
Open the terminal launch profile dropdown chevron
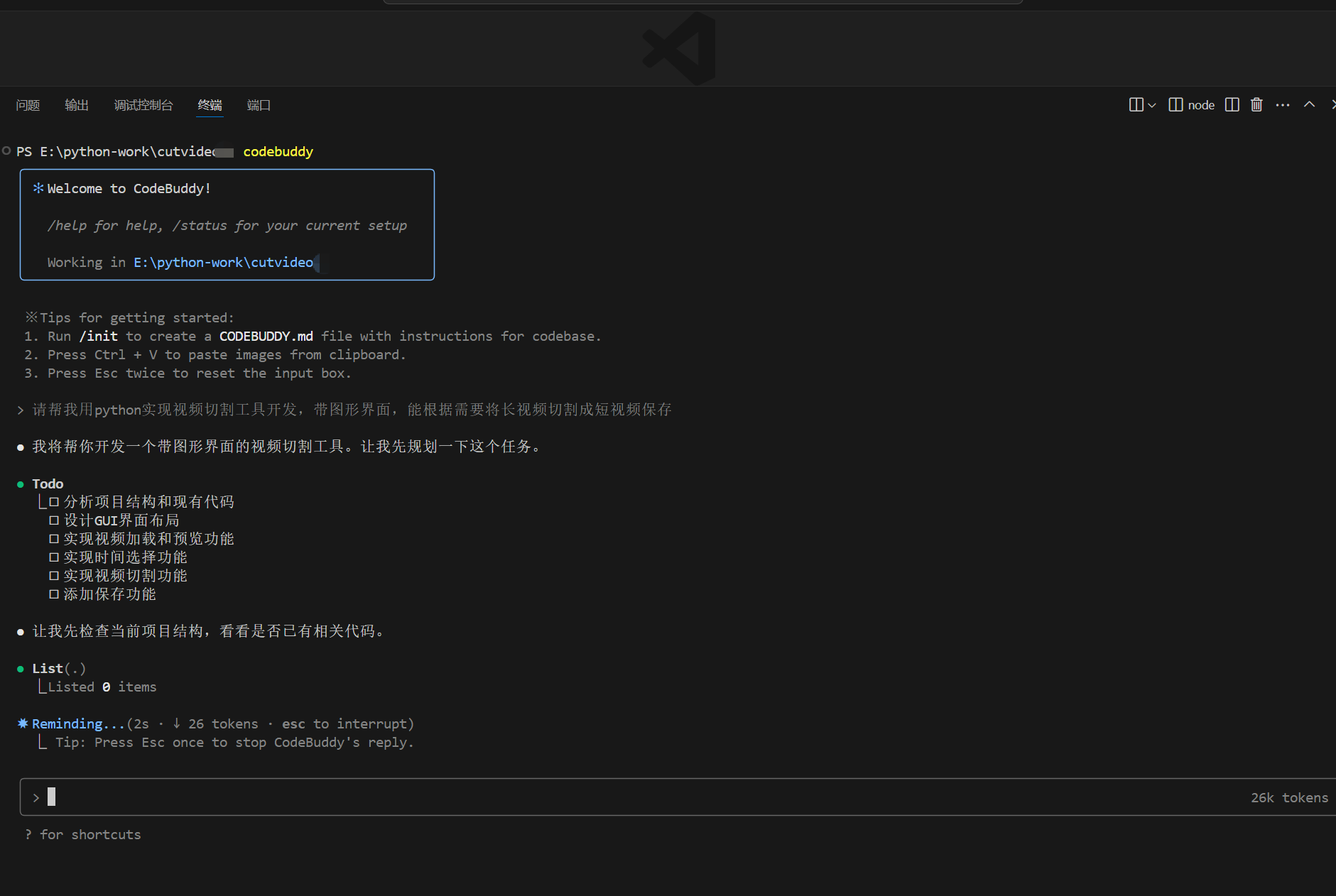point(1152,105)
